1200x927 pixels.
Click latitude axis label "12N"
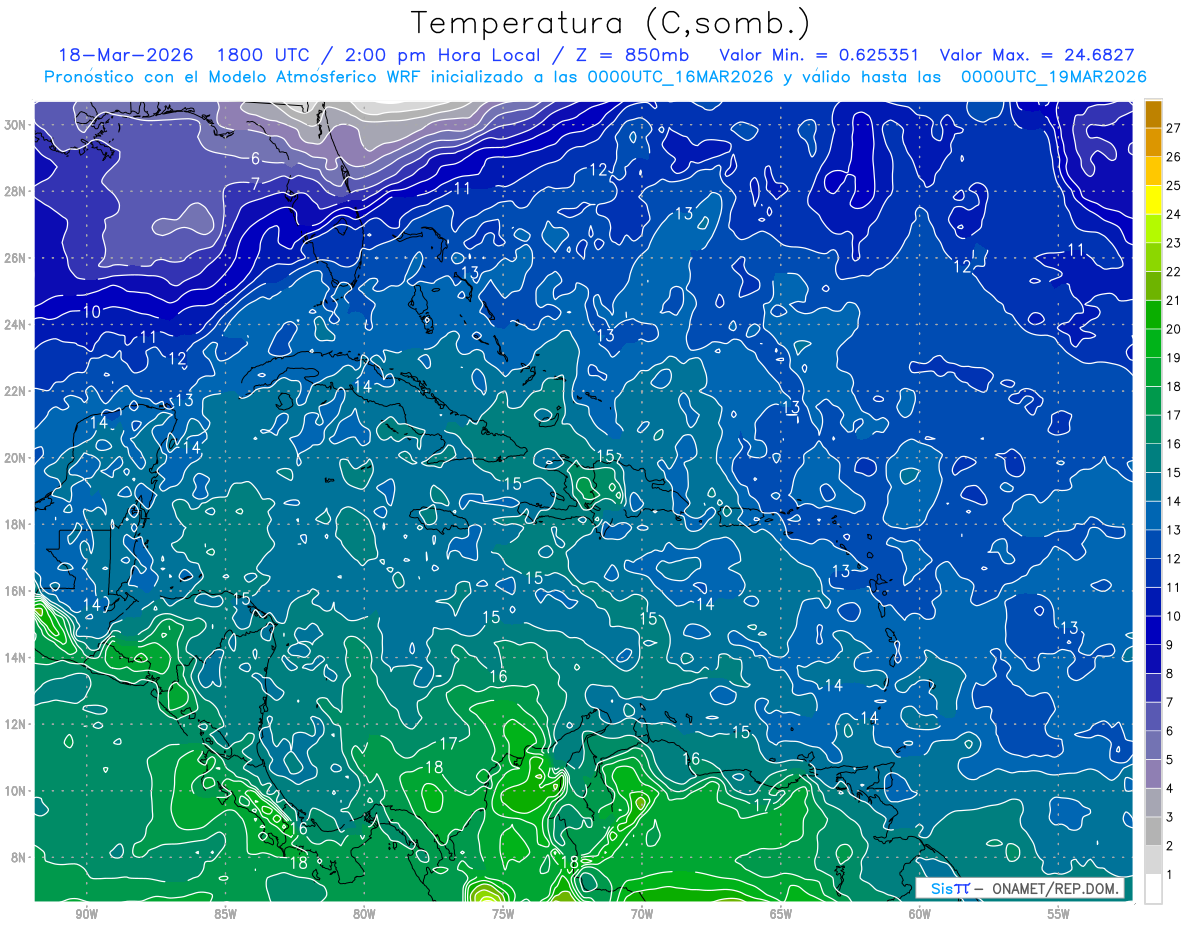tap(16, 724)
